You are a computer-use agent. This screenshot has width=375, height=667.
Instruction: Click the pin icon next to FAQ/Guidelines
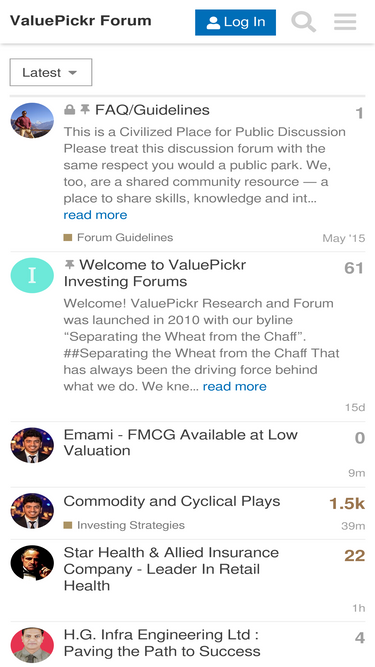pos(85,110)
